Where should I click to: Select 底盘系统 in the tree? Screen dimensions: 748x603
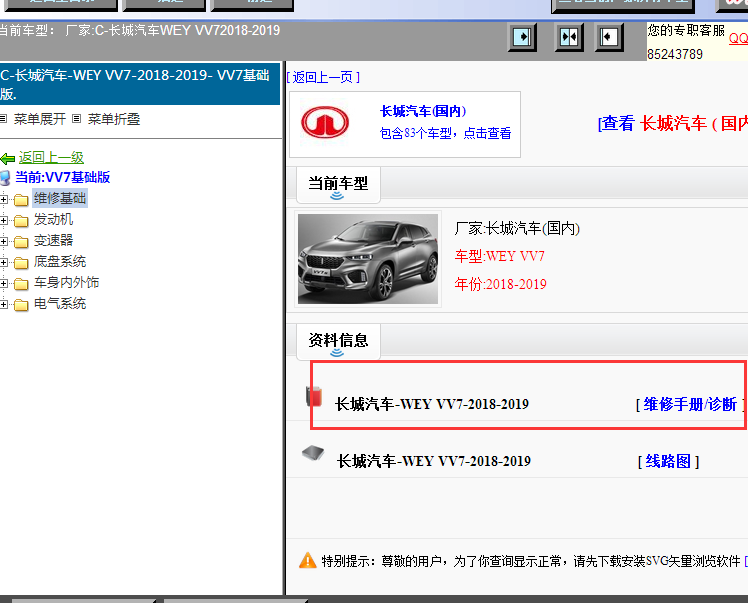click(x=60, y=261)
